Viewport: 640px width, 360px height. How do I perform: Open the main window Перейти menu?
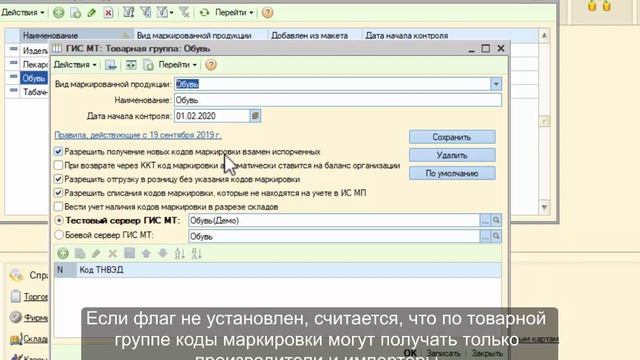pos(234,13)
